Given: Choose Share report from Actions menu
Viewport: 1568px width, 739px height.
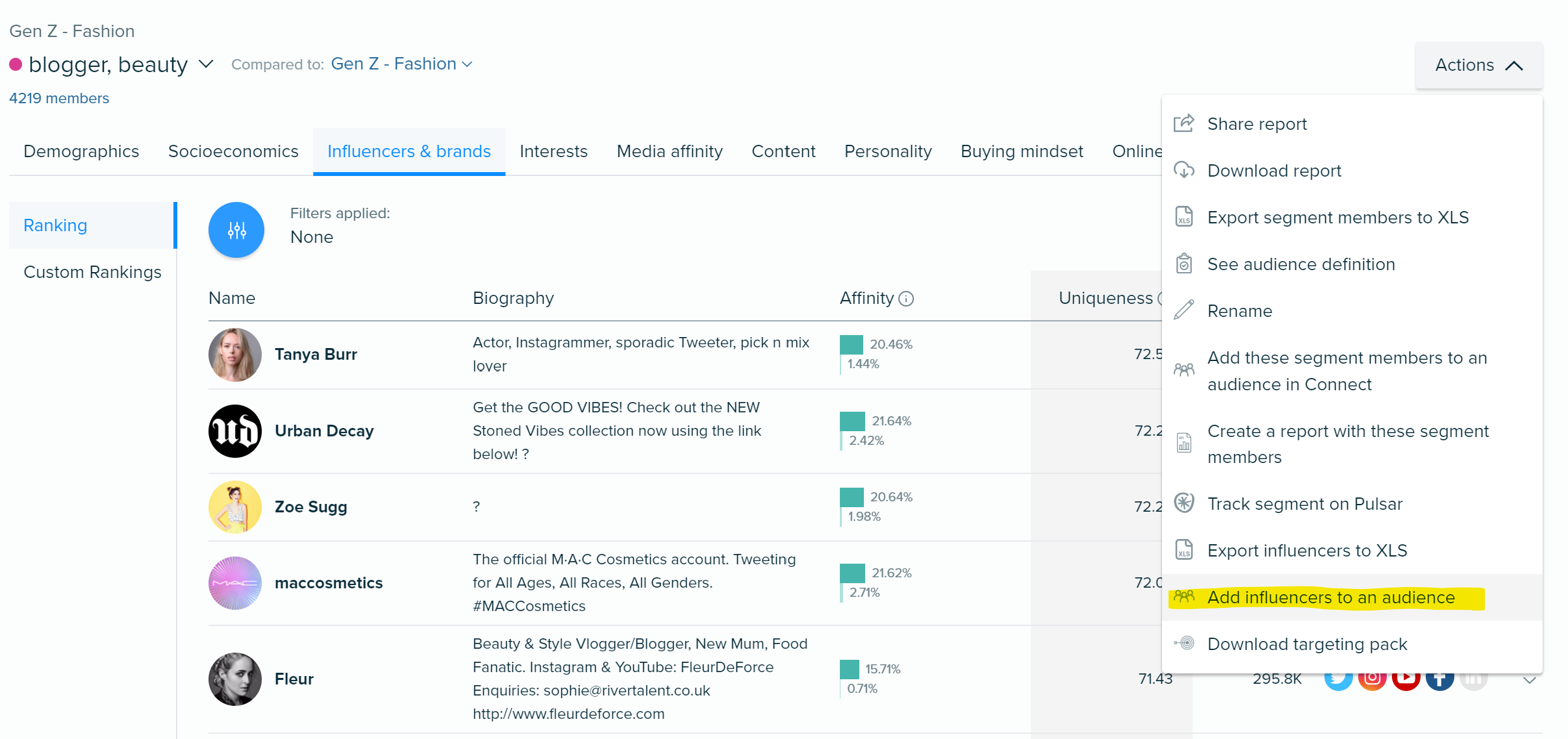Looking at the screenshot, I should click(x=1352, y=123).
